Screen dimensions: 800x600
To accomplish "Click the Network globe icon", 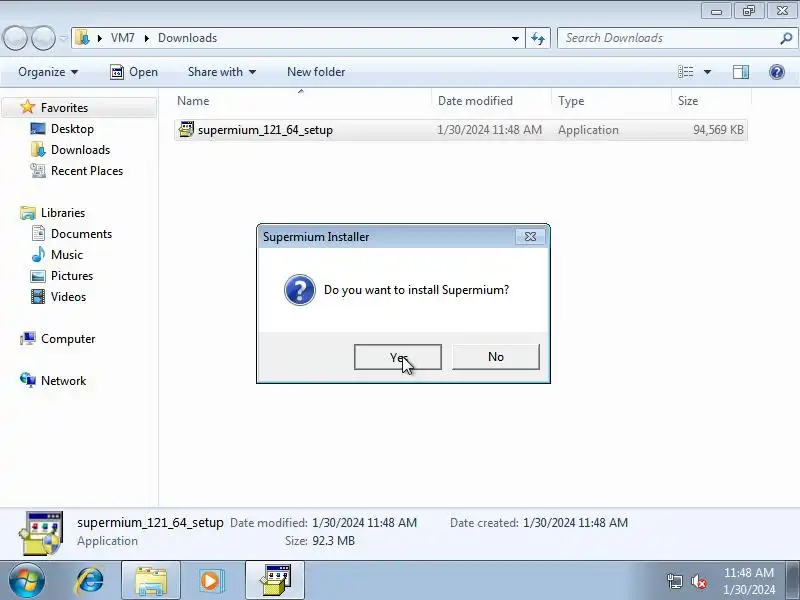I will (x=28, y=380).
